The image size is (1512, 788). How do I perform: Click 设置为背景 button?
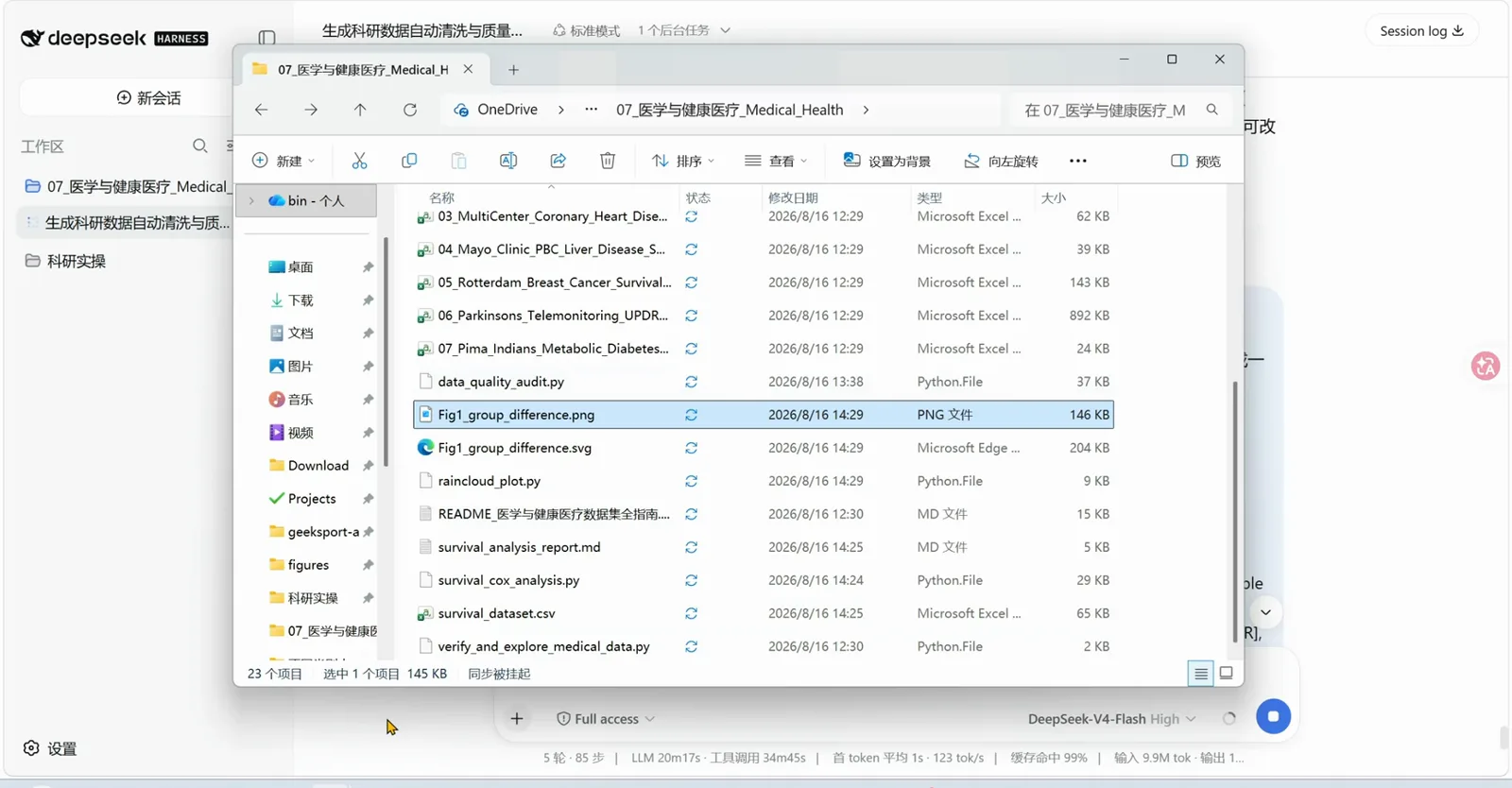(886, 161)
